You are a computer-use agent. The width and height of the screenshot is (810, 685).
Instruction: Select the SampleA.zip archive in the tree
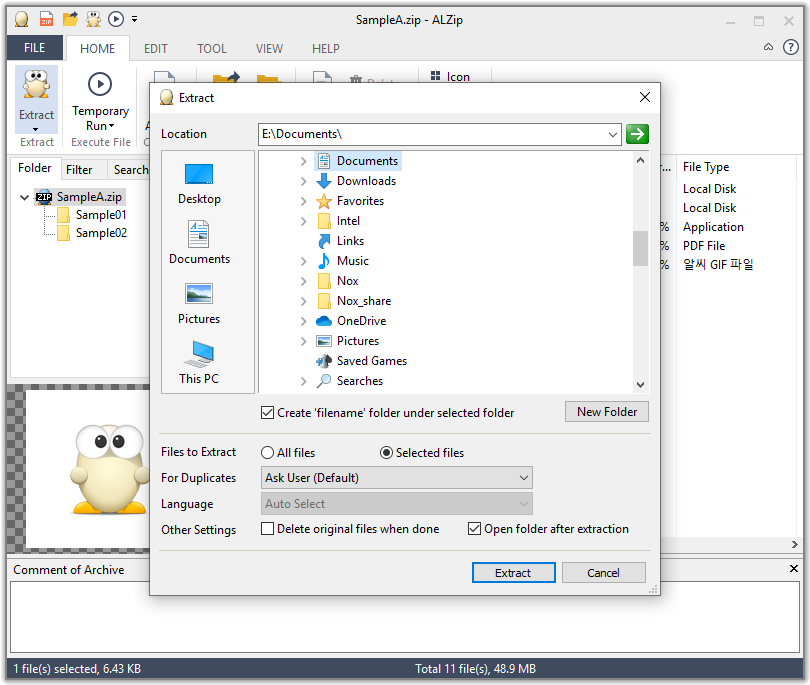(x=80, y=197)
